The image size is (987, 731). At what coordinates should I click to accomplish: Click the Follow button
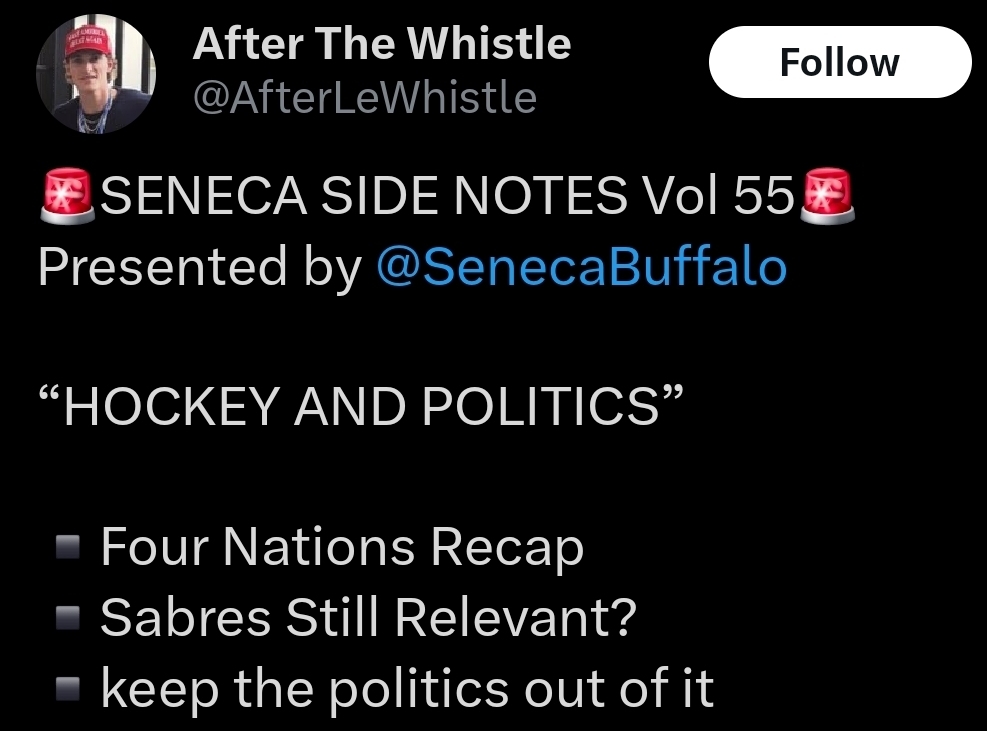click(839, 63)
